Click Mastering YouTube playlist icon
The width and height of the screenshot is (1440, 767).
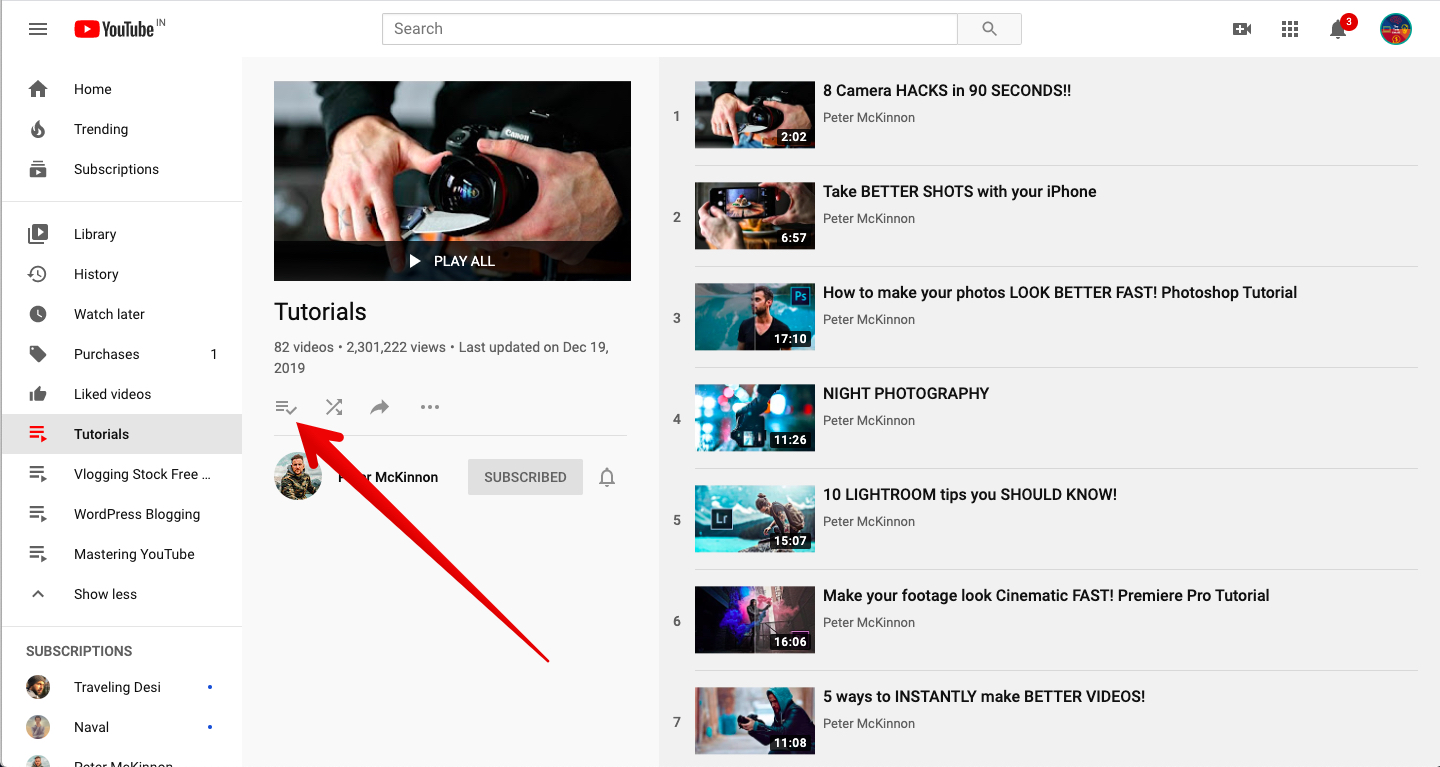coord(38,554)
